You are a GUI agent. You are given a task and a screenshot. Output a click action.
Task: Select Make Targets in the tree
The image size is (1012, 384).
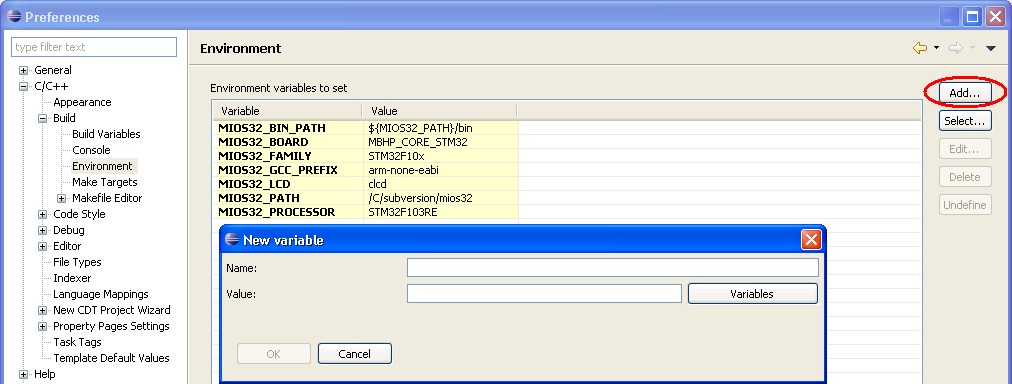105,182
